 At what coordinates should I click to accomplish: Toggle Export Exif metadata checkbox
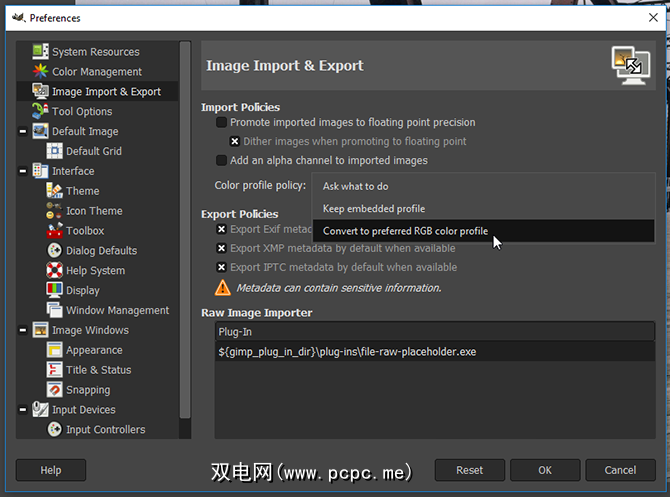click(221, 229)
